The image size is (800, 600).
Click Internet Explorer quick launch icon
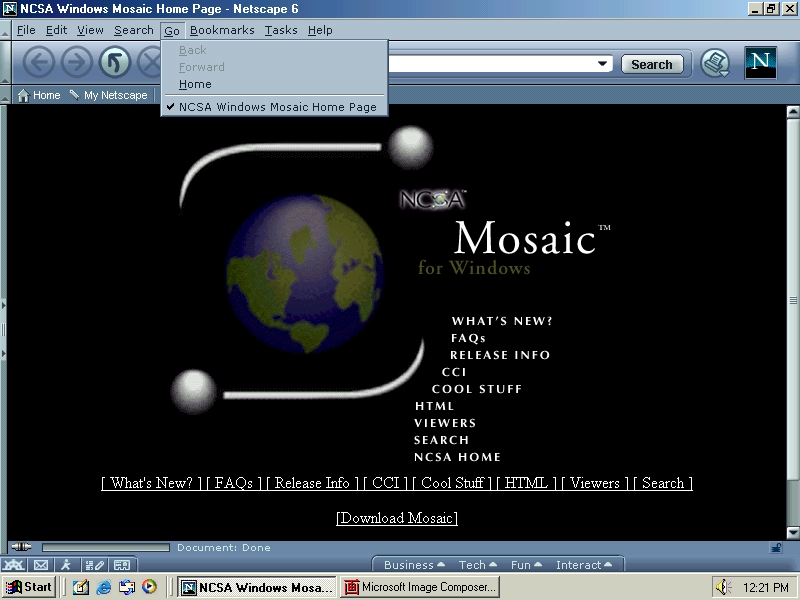pyautogui.click(x=104, y=587)
